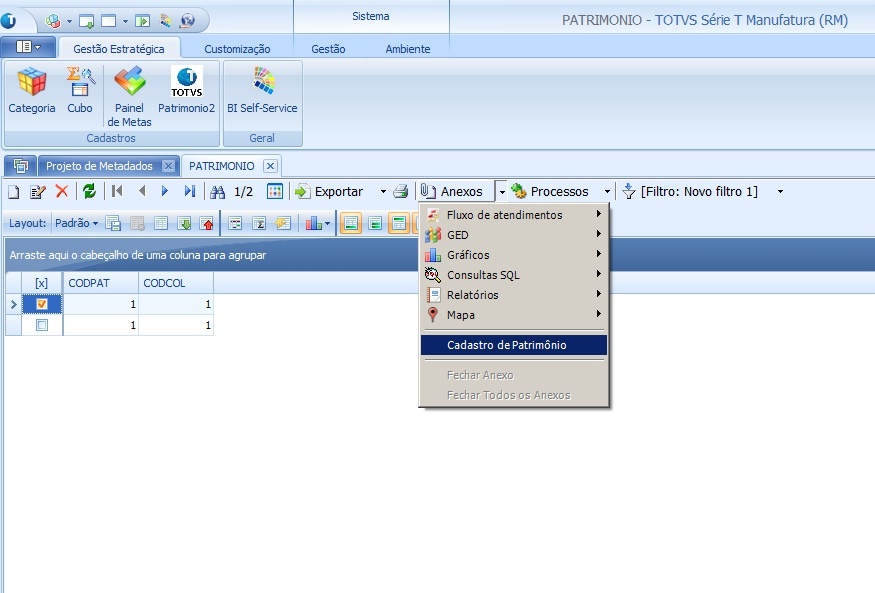Image resolution: width=875 pixels, height=593 pixels.
Task: Open the Padrão layout dropdown
Action: (76, 223)
